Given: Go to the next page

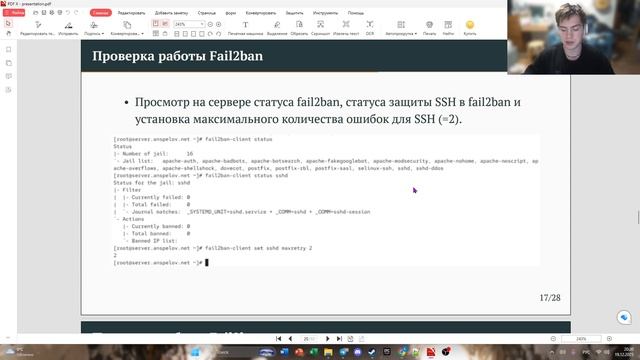Looking at the screenshot, I should click(327, 339).
